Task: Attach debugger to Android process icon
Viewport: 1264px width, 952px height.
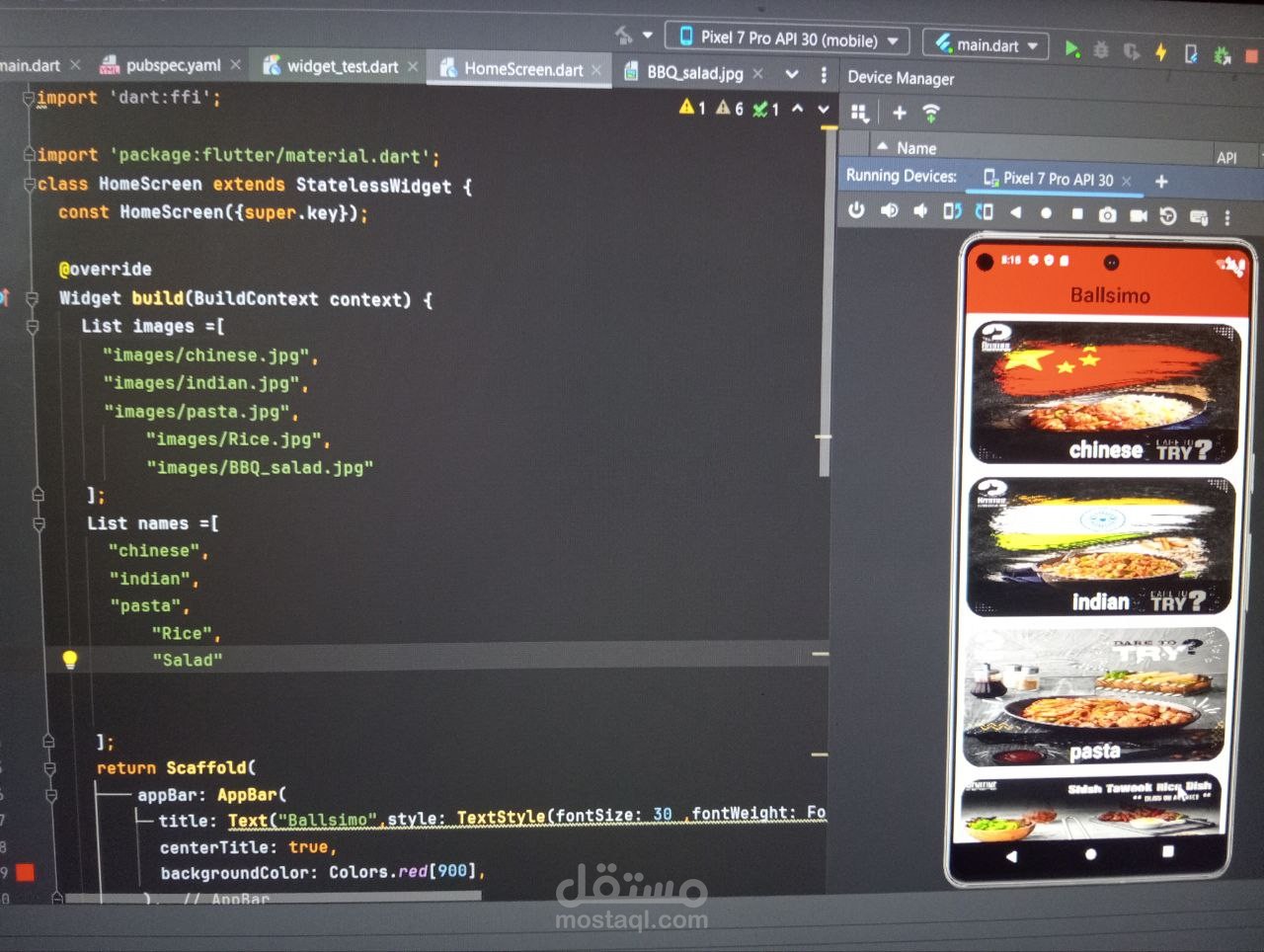Action: tap(1223, 55)
